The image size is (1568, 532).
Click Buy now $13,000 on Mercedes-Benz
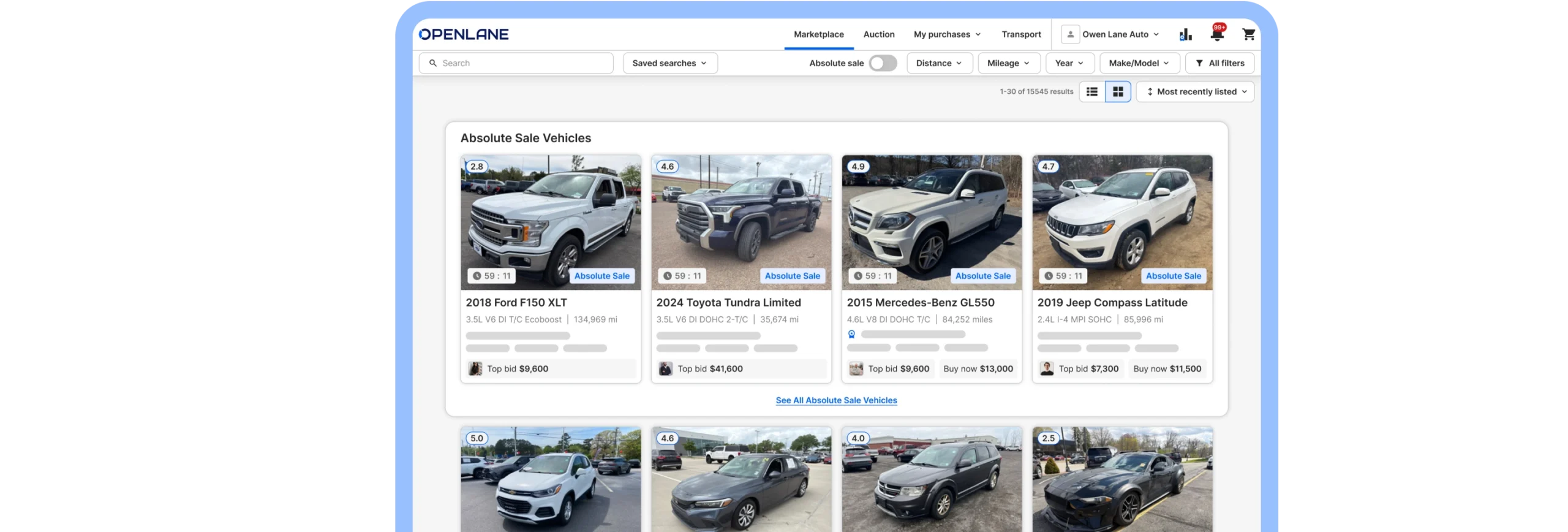978,369
